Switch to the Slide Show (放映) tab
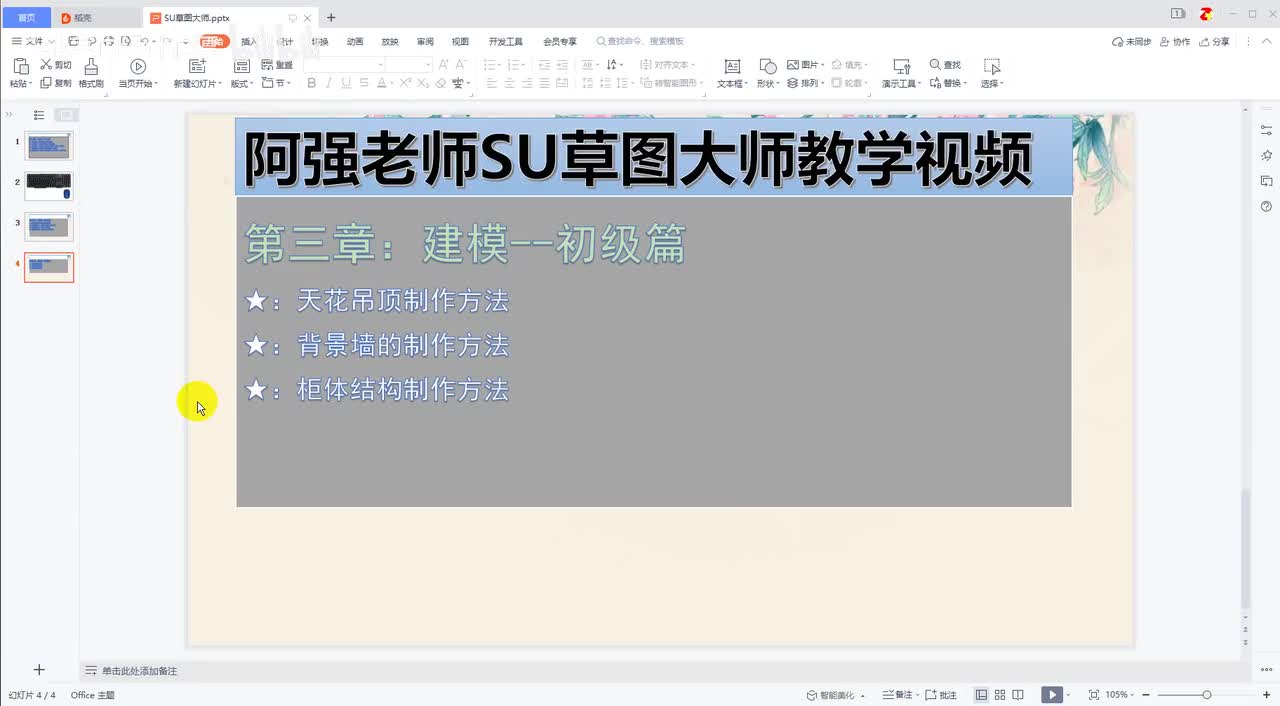 tap(390, 41)
